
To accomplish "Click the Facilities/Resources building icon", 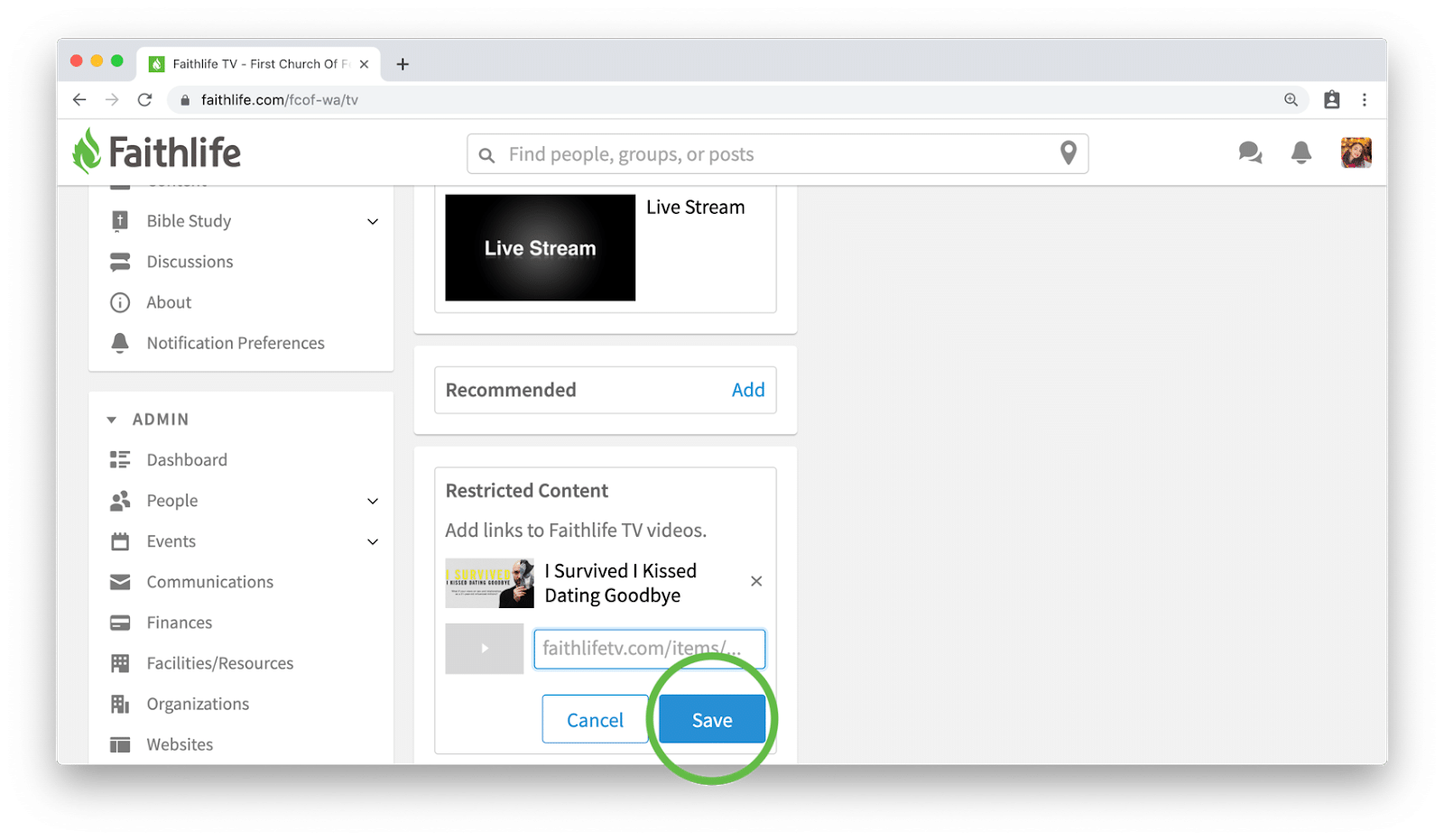I will tap(119, 663).
